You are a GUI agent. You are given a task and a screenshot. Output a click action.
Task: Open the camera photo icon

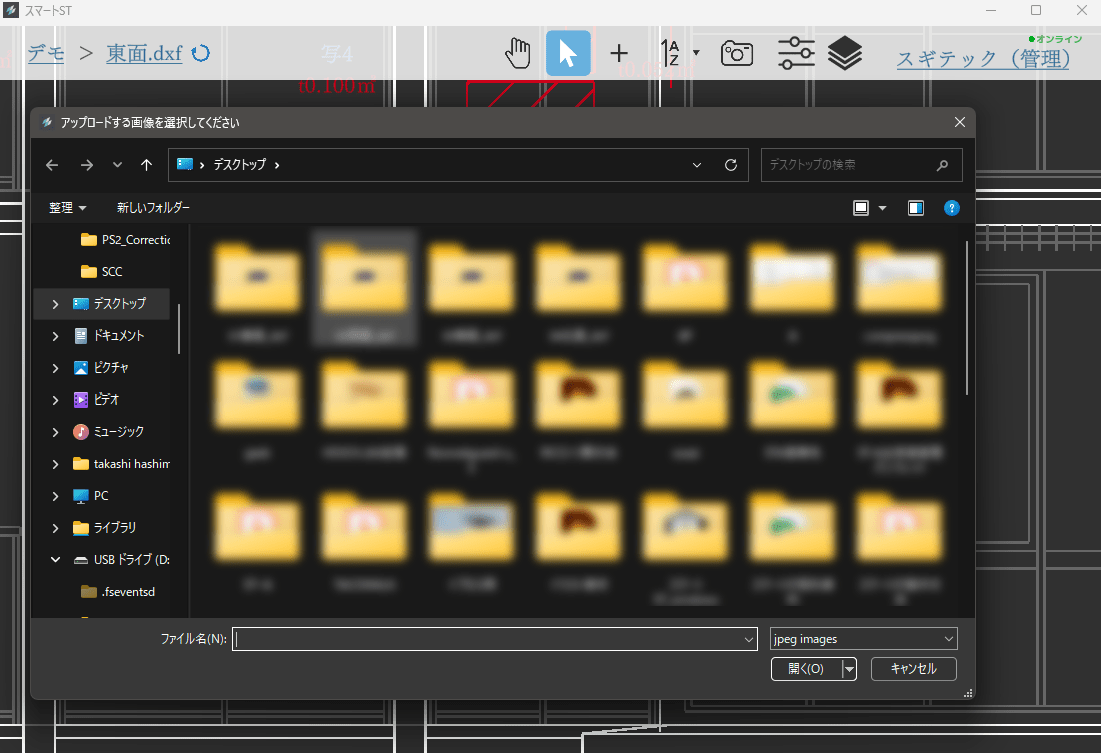click(x=737, y=53)
